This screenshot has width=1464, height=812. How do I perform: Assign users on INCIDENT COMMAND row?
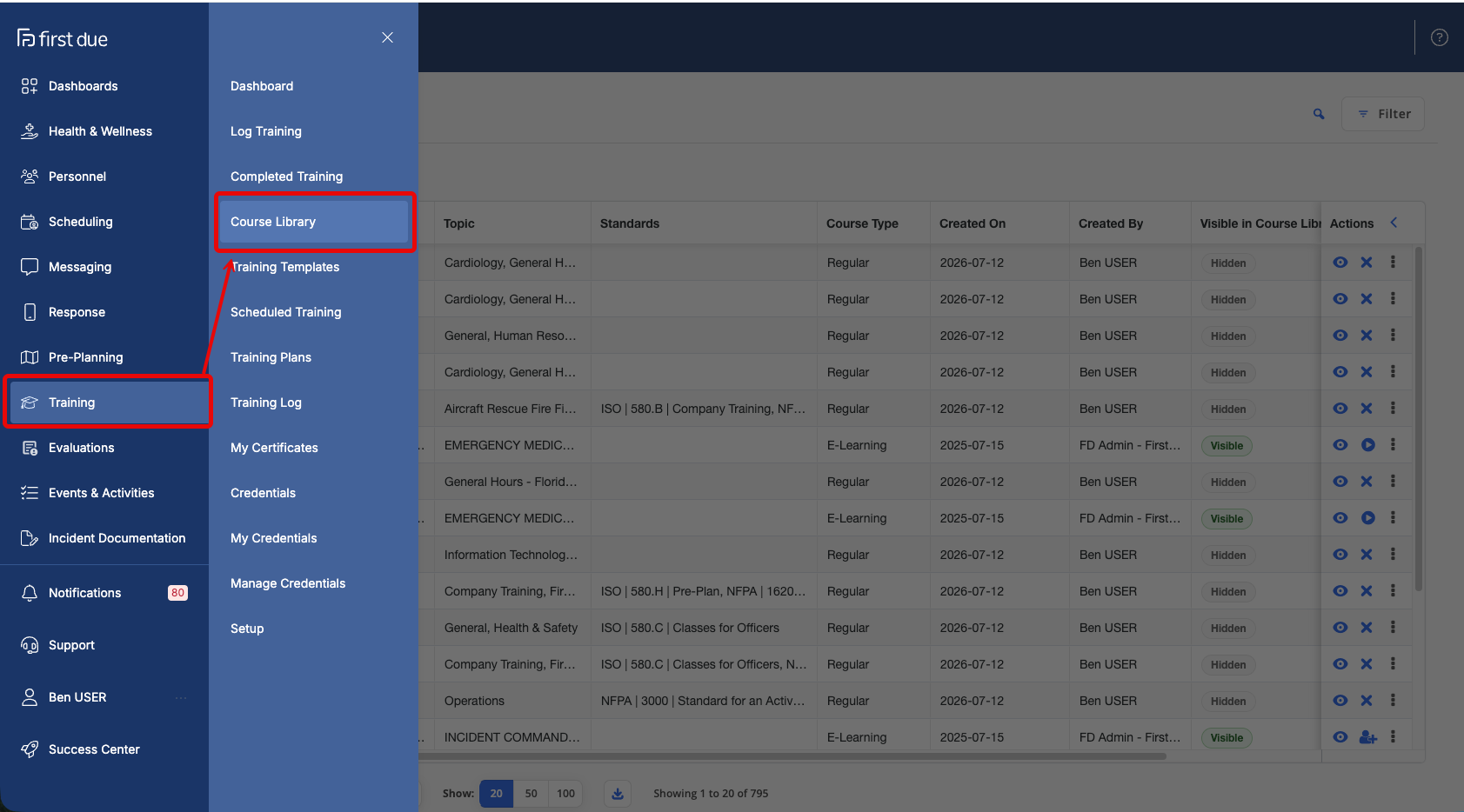pos(1368,737)
